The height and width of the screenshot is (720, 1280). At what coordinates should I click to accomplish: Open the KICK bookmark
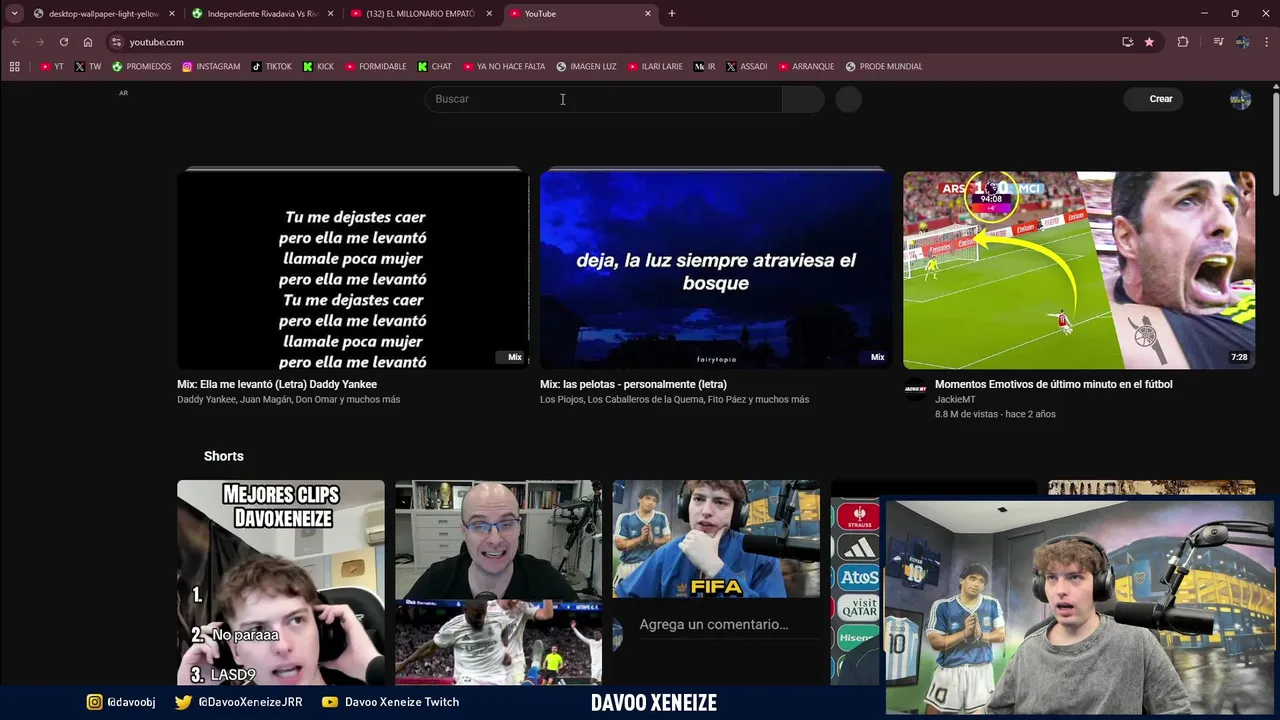319,67
